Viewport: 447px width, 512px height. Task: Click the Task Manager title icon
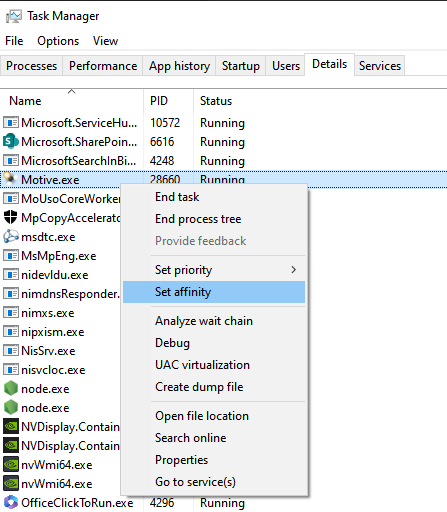tap(14, 16)
